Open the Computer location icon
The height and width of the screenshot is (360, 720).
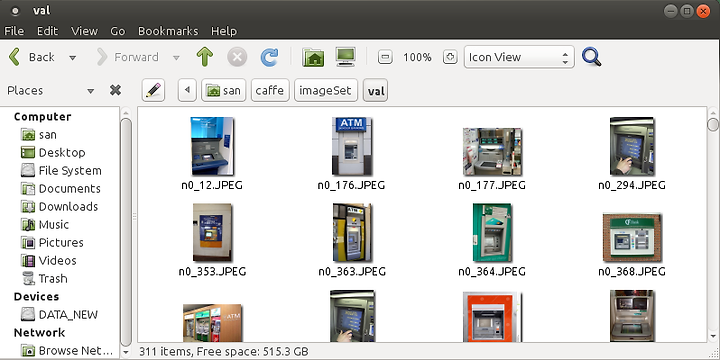(x=346, y=57)
